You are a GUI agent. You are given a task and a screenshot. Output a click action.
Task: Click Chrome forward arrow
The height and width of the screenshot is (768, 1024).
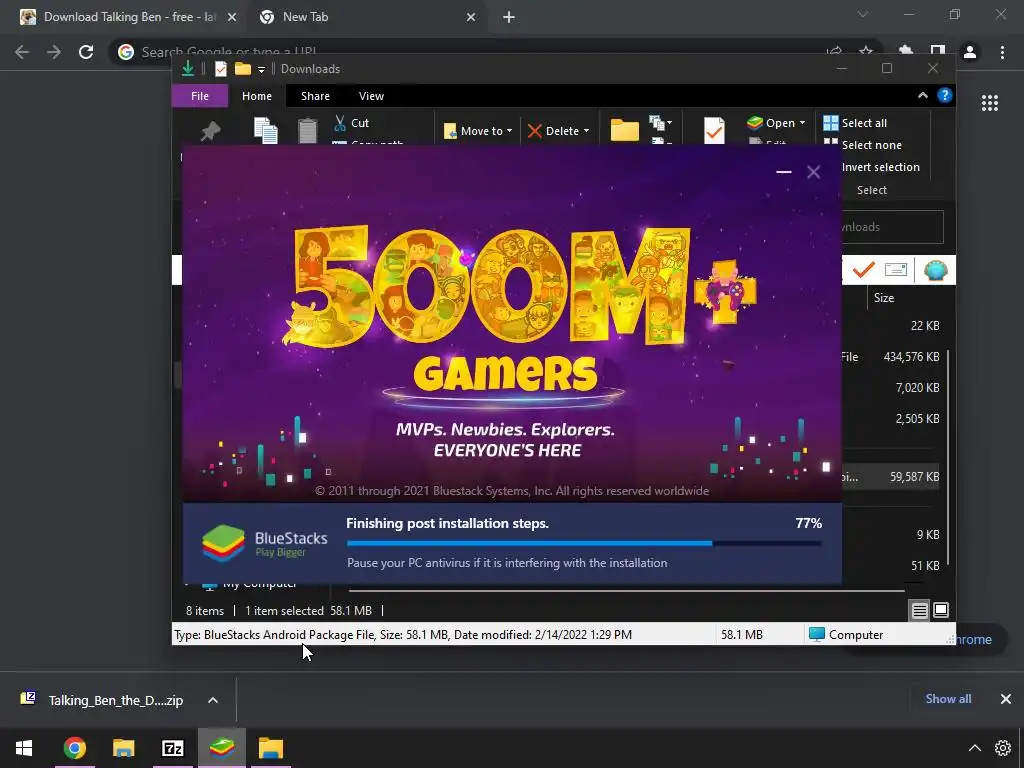[x=54, y=52]
